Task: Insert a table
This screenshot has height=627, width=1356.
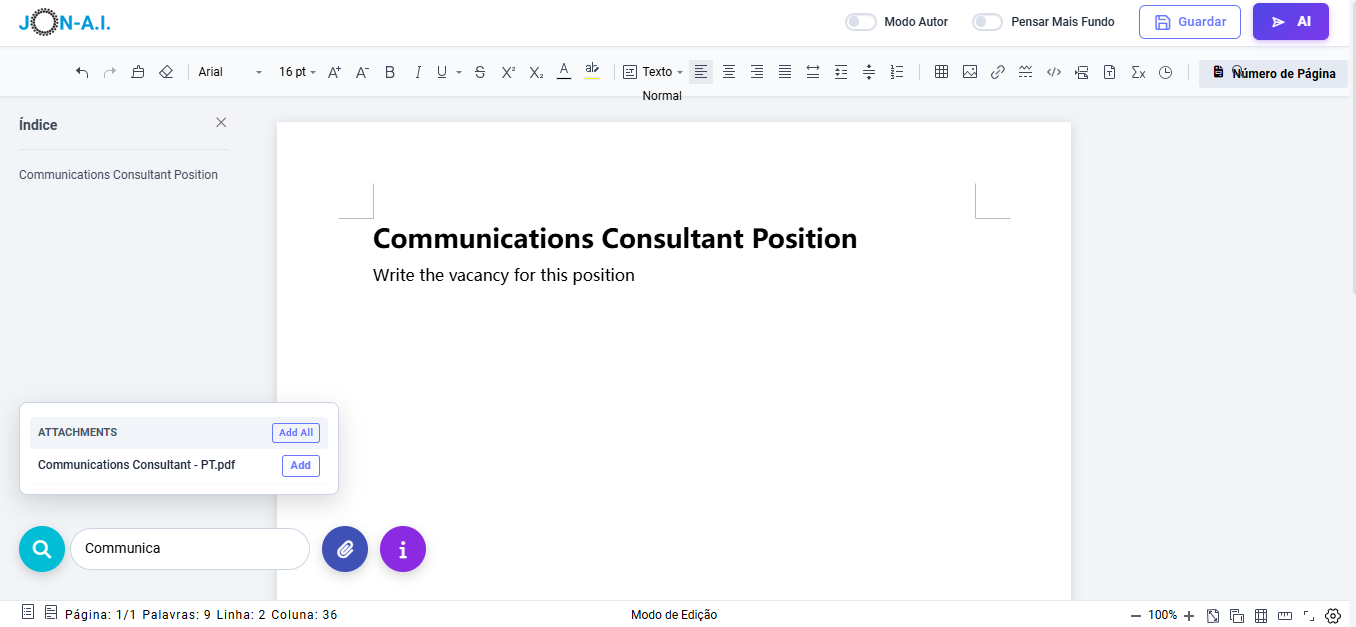Action: point(941,72)
